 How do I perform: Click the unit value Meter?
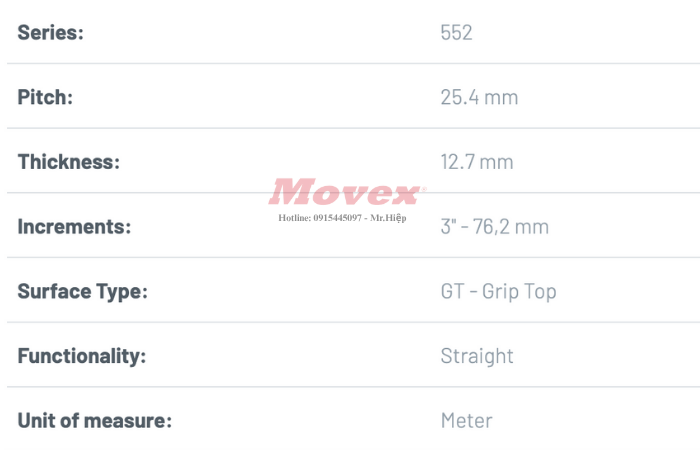click(x=466, y=421)
